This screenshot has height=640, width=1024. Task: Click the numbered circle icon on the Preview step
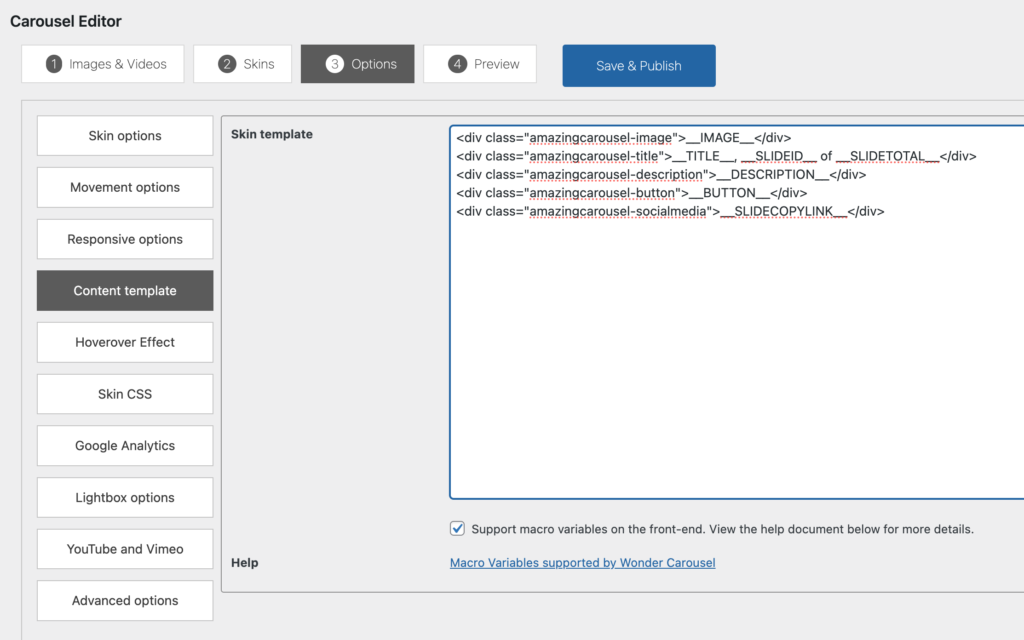pyautogui.click(x=458, y=63)
